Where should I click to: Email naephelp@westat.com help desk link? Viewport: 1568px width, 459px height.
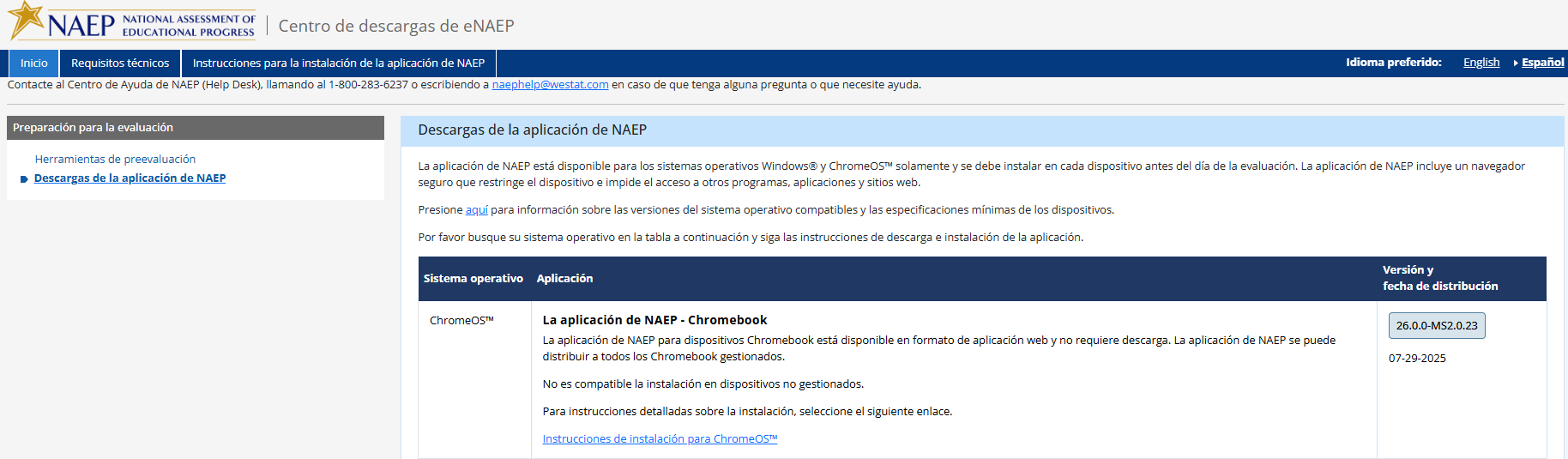tap(550, 85)
